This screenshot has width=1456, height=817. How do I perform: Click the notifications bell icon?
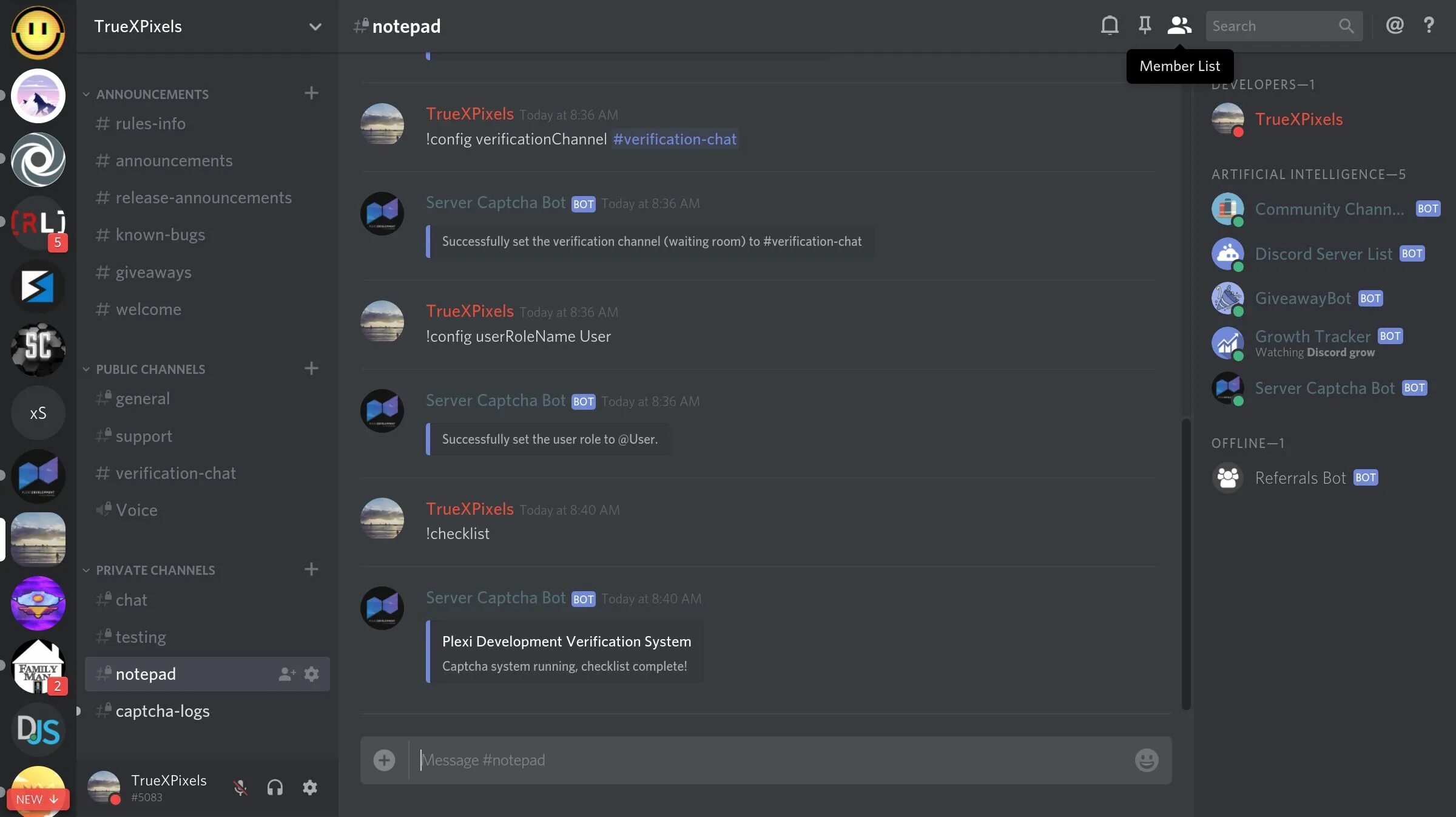coord(1108,26)
